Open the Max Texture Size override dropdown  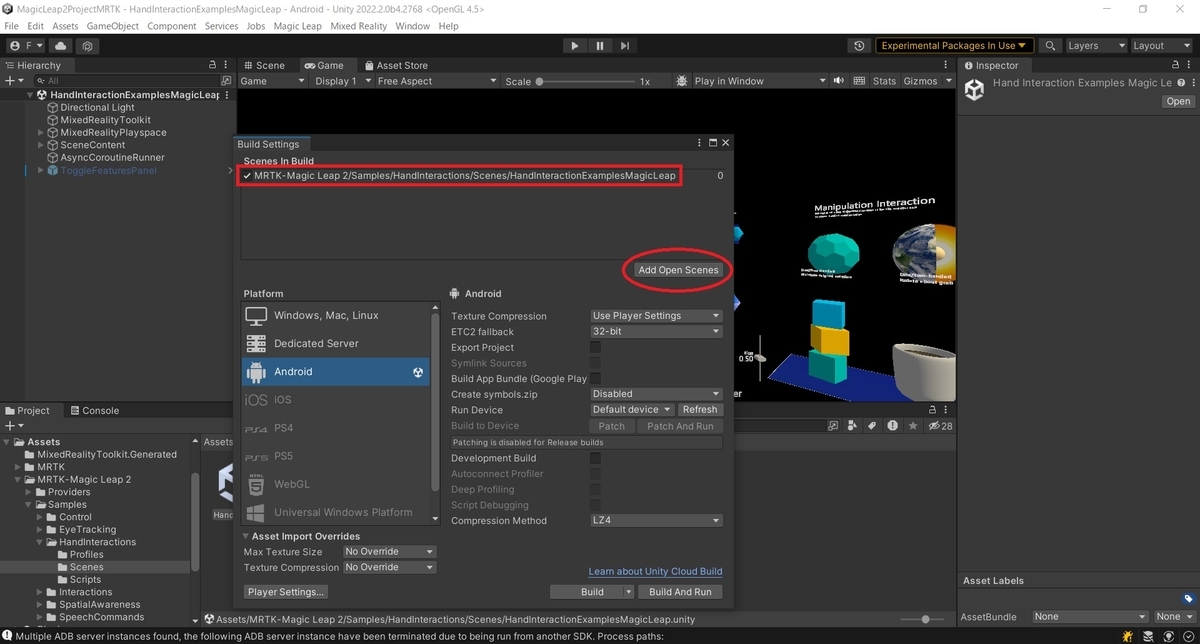389,552
